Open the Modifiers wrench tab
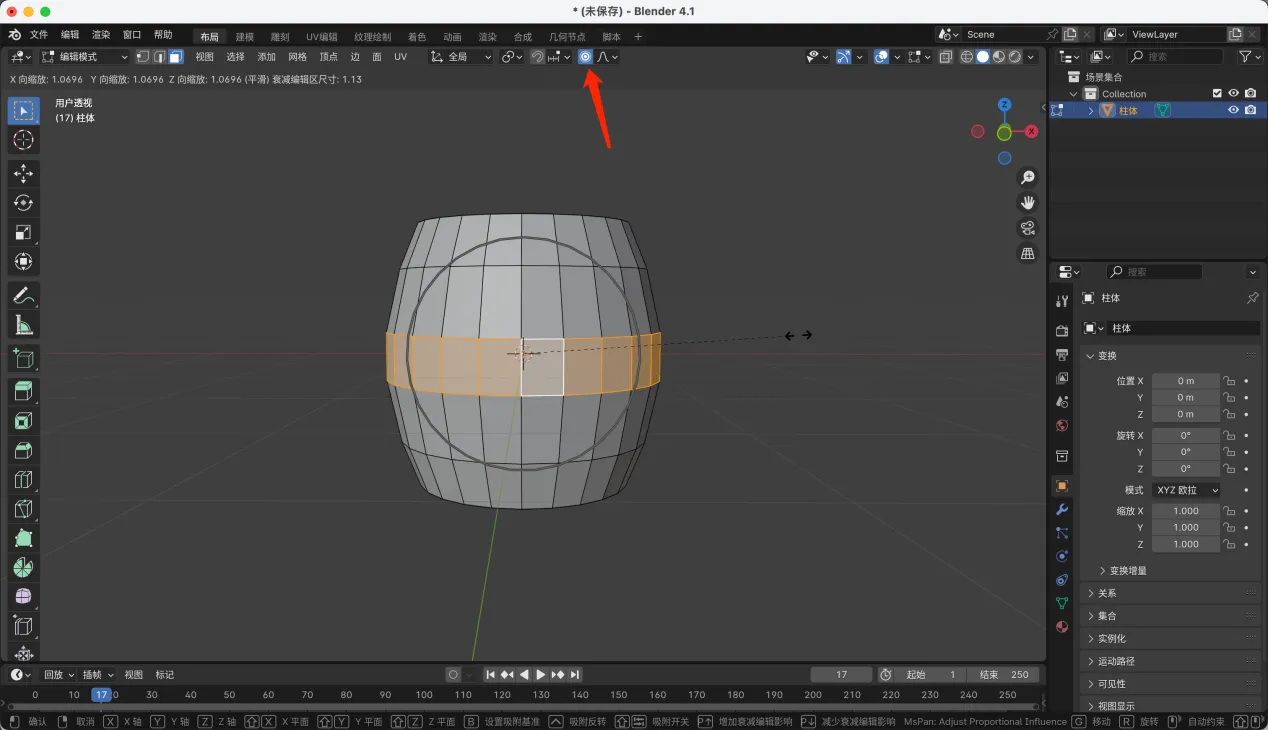 click(1062, 509)
